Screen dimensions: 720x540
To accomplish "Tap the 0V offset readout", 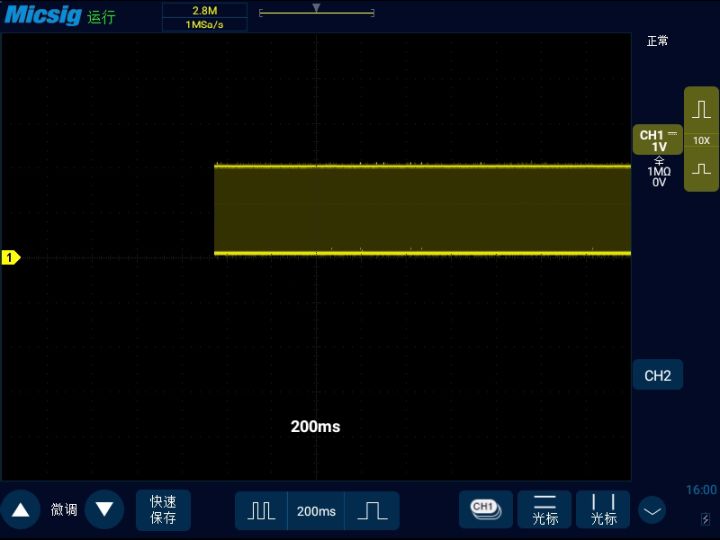I will 659,182.
